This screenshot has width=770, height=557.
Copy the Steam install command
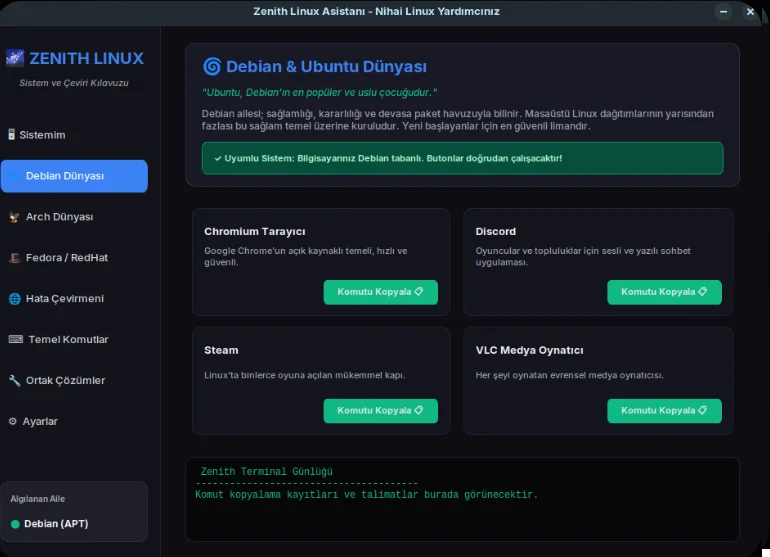(381, 411)
